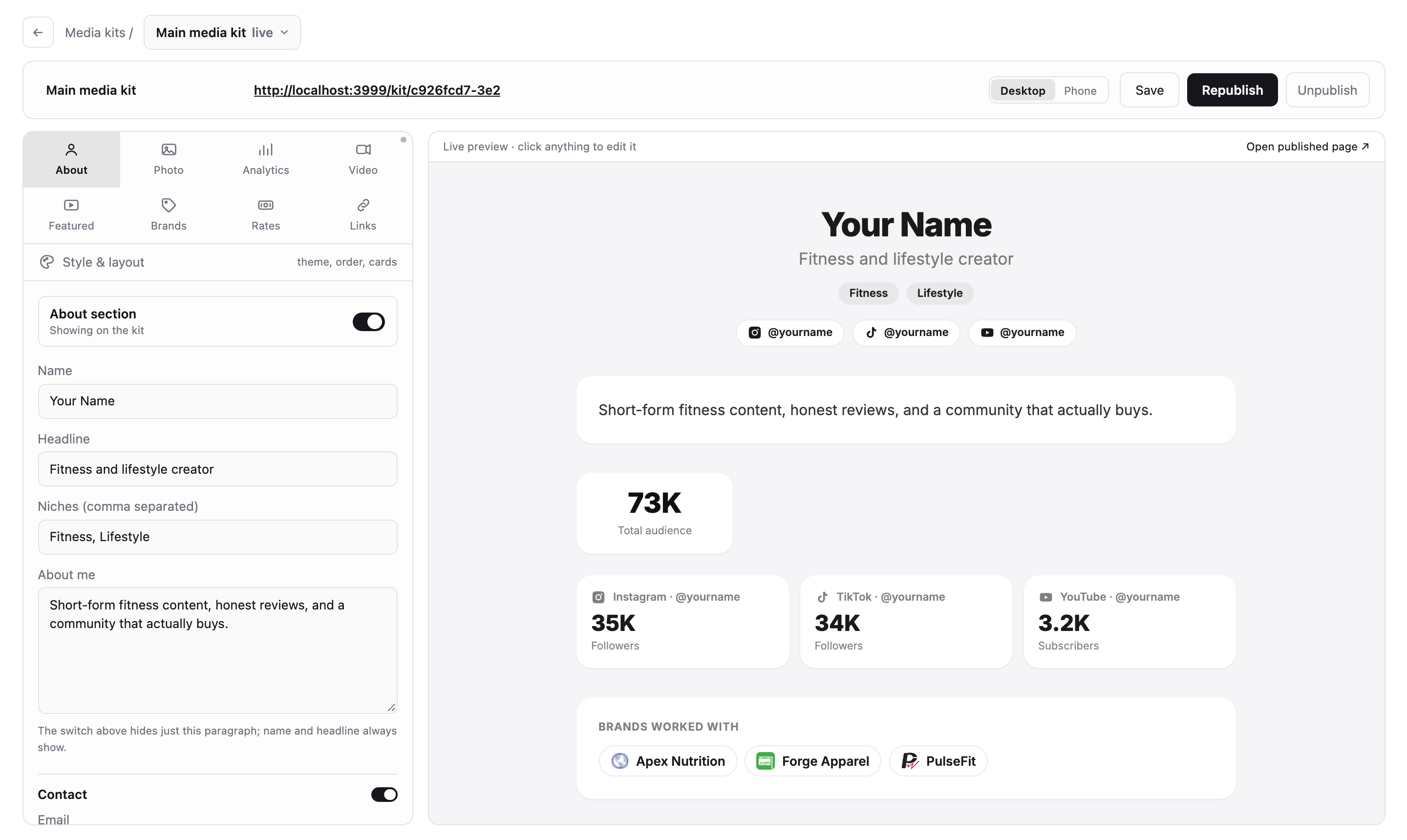Click the Instagram icon in stats card
The width and height of the screenshot is (1407, 840).
click(x=598, y=597)
